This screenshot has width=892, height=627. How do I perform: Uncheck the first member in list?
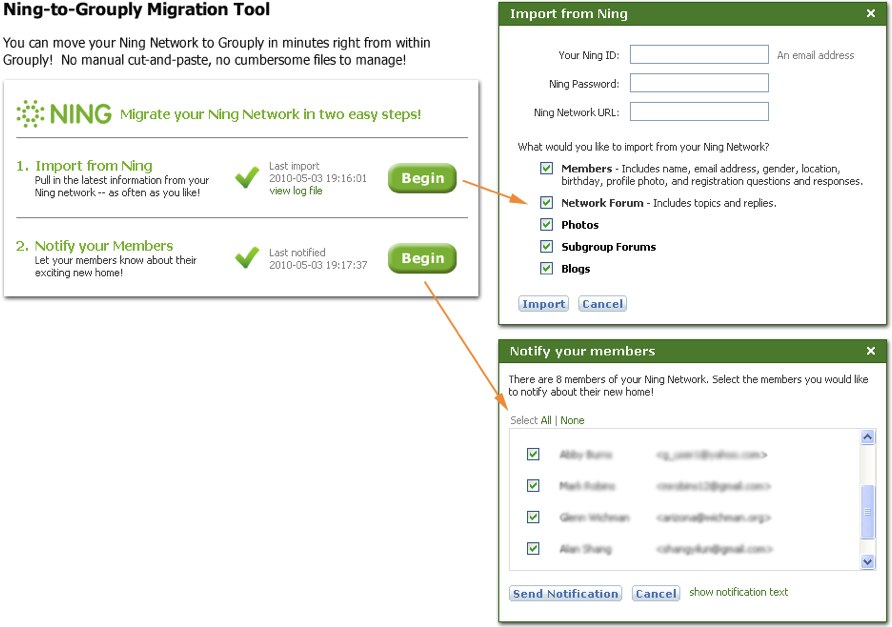533,454
